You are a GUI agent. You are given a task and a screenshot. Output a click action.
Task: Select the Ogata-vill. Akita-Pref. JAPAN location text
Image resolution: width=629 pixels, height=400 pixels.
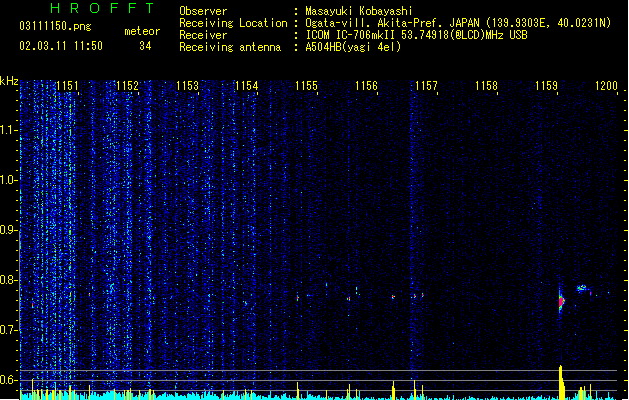point(458,23)
